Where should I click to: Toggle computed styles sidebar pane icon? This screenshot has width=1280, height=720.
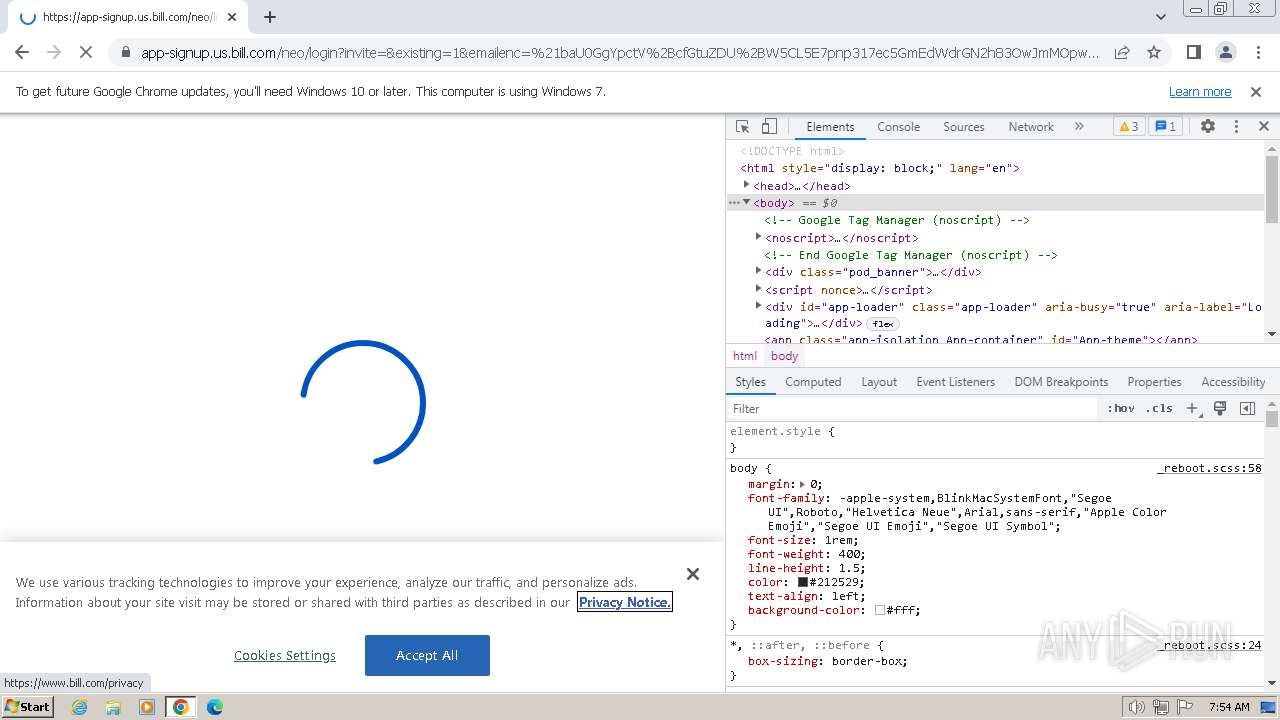1247,408
